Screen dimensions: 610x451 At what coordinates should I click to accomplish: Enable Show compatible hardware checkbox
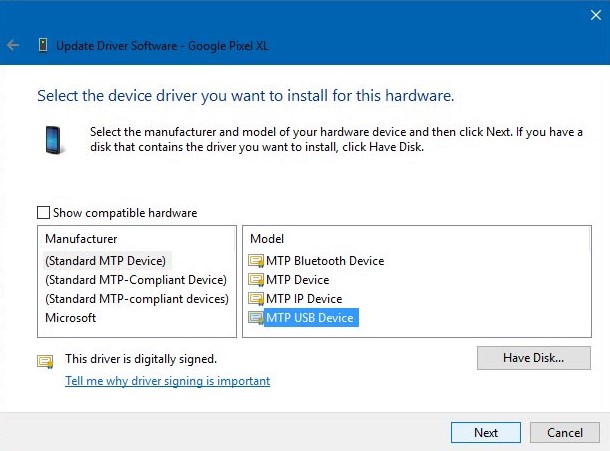click(43, 213)
